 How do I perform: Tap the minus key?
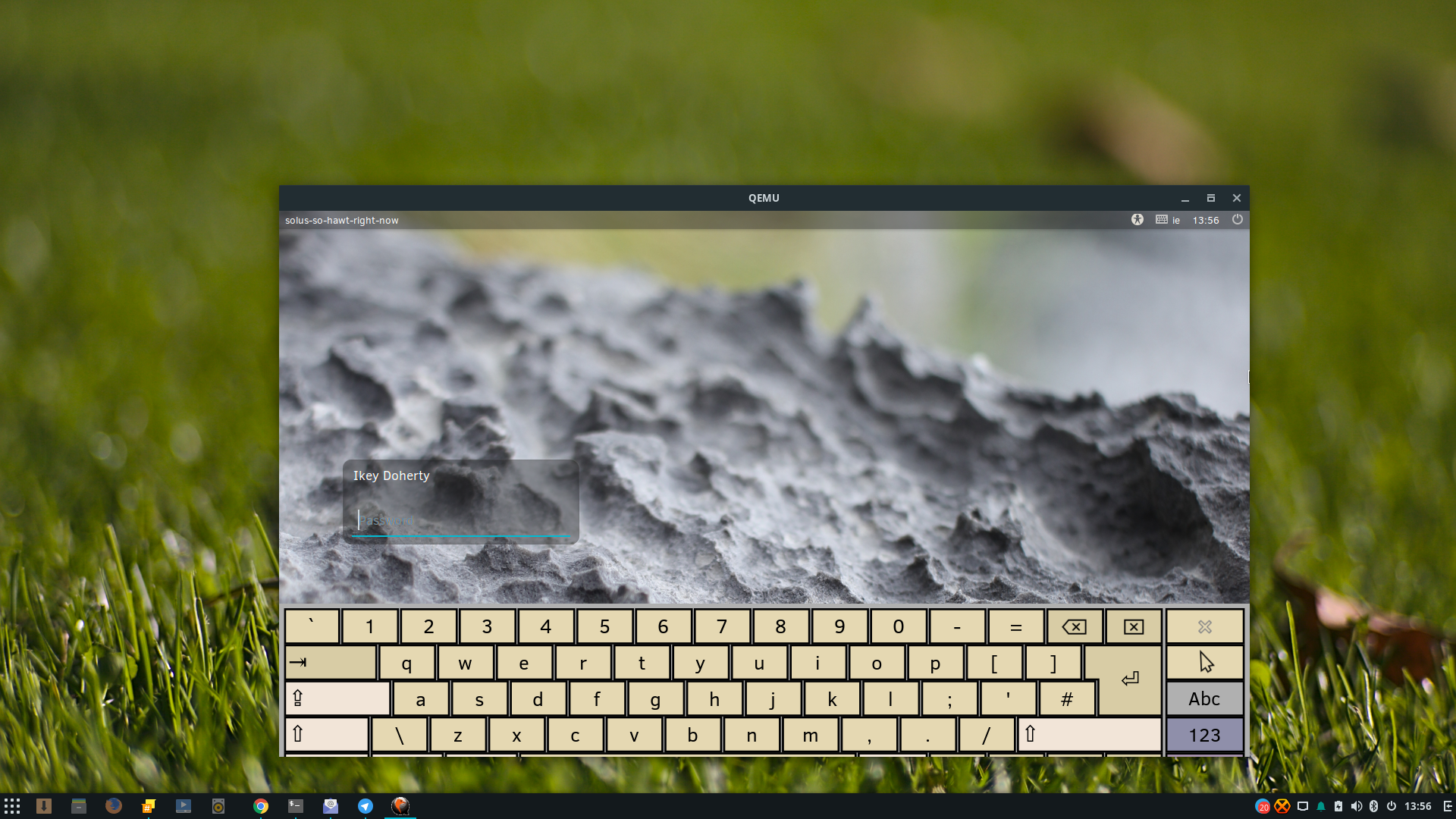(957, 626)
